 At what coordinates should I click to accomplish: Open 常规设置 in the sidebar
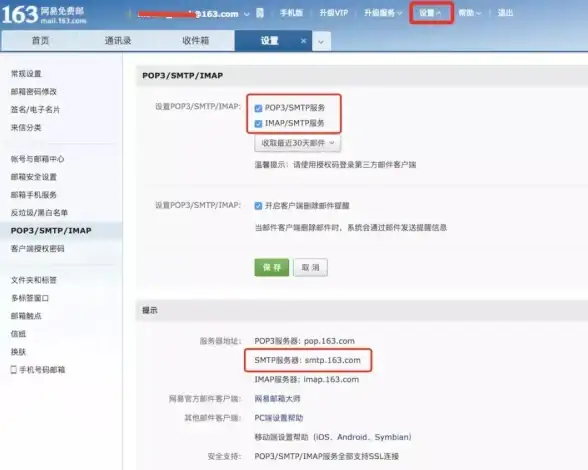click(26, 74)
